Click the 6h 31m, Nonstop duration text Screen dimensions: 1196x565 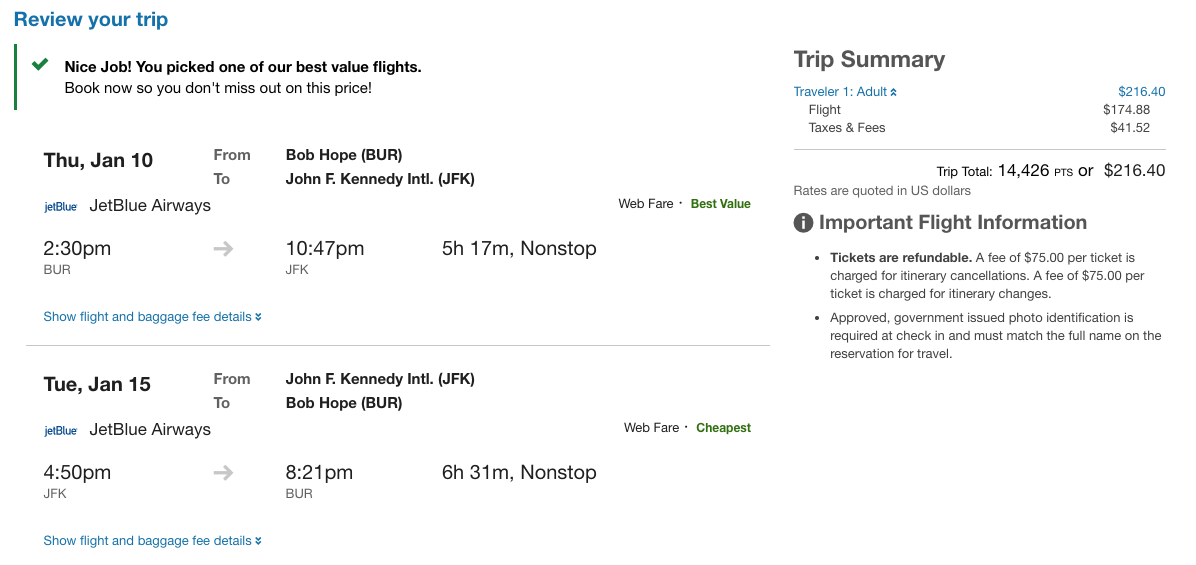[519, 473]
